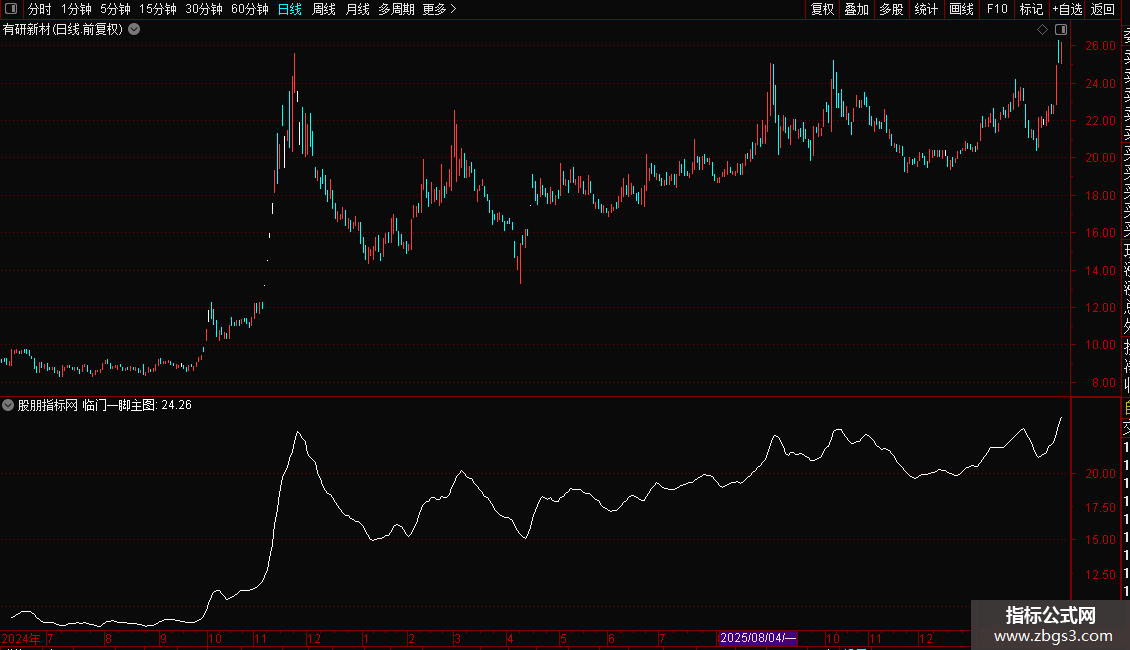Switch to 月线 monthly chart
This screenshot has width=1130, height=650.
click(357, 9)
